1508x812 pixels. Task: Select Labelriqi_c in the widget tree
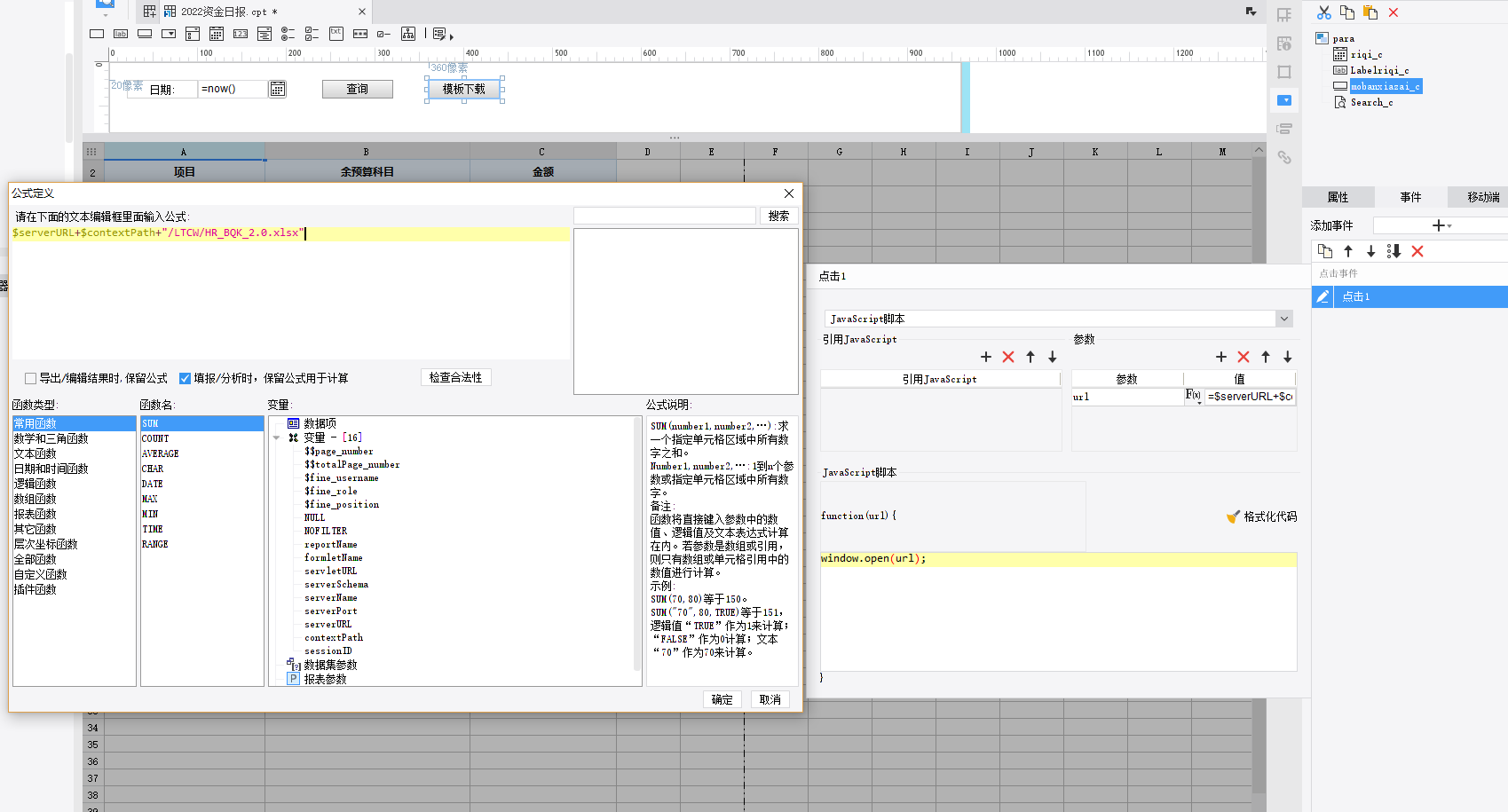point(1379,70)
